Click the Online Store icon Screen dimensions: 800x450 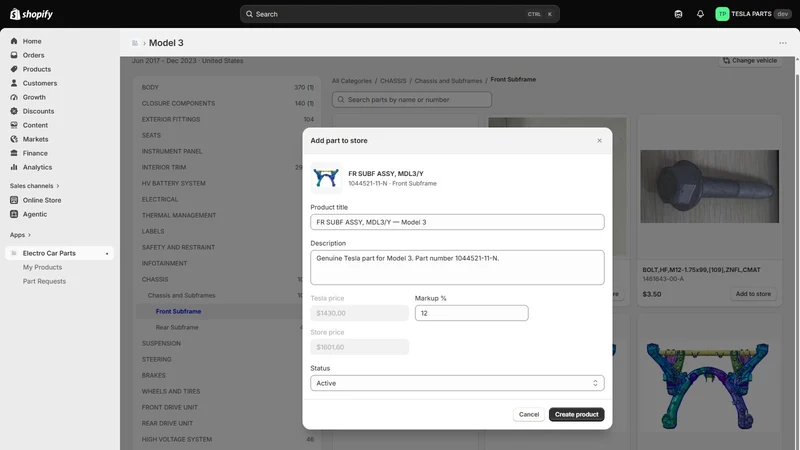click(14, 200)
